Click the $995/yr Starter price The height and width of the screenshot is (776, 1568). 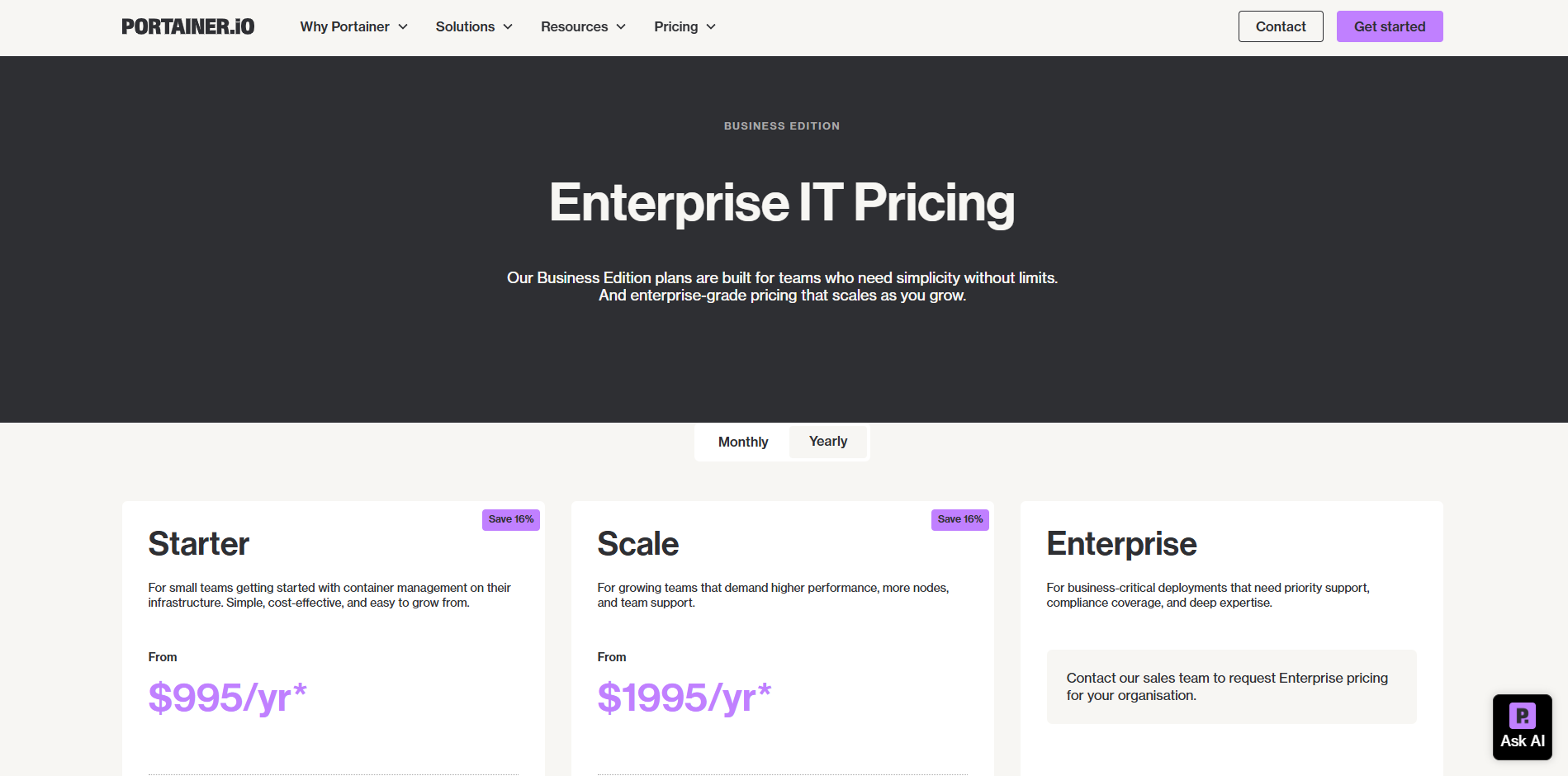click(227, 698)
